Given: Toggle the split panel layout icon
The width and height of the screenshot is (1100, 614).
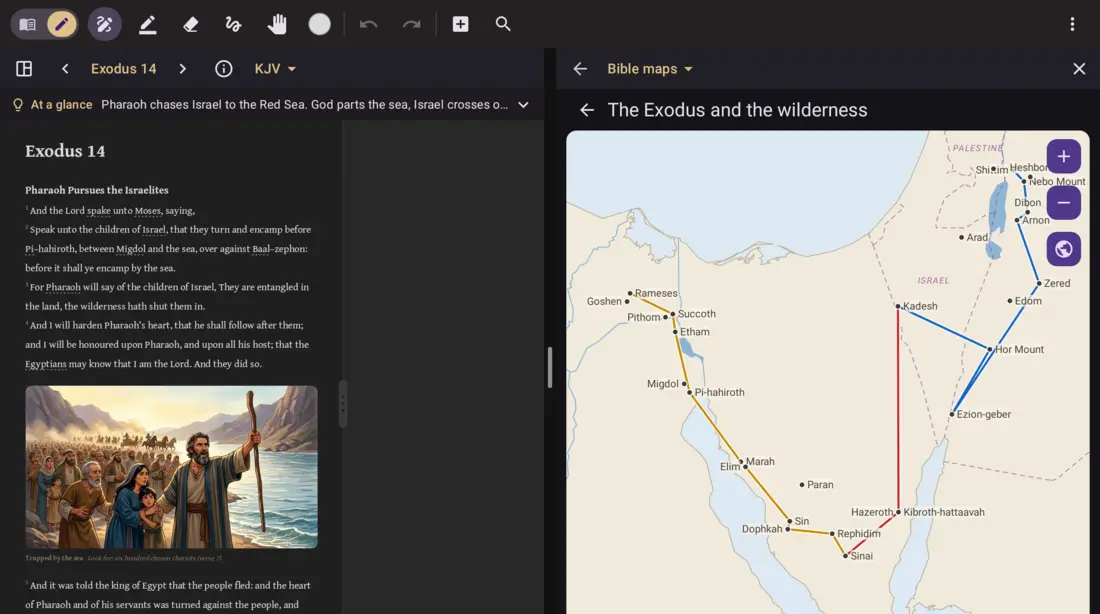Looking at the screenshot, I should point(24,69).
